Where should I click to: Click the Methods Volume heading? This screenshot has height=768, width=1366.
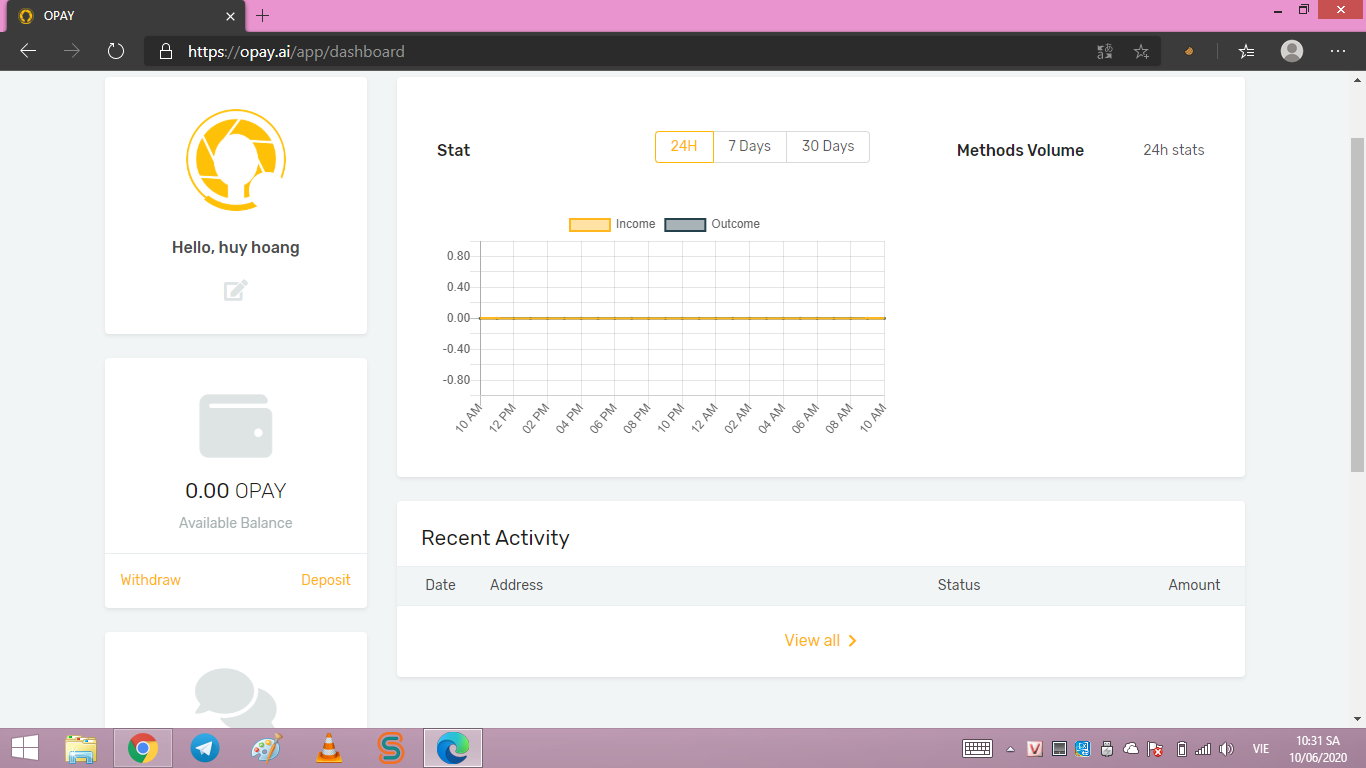(x=1020, y=150)
